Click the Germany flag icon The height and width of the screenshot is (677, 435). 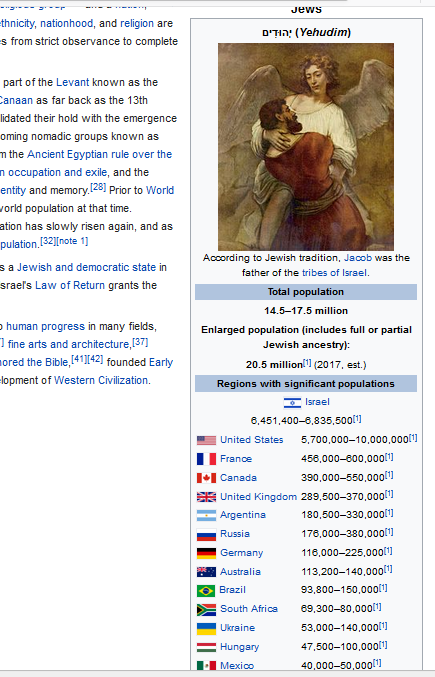pos(206,554)
